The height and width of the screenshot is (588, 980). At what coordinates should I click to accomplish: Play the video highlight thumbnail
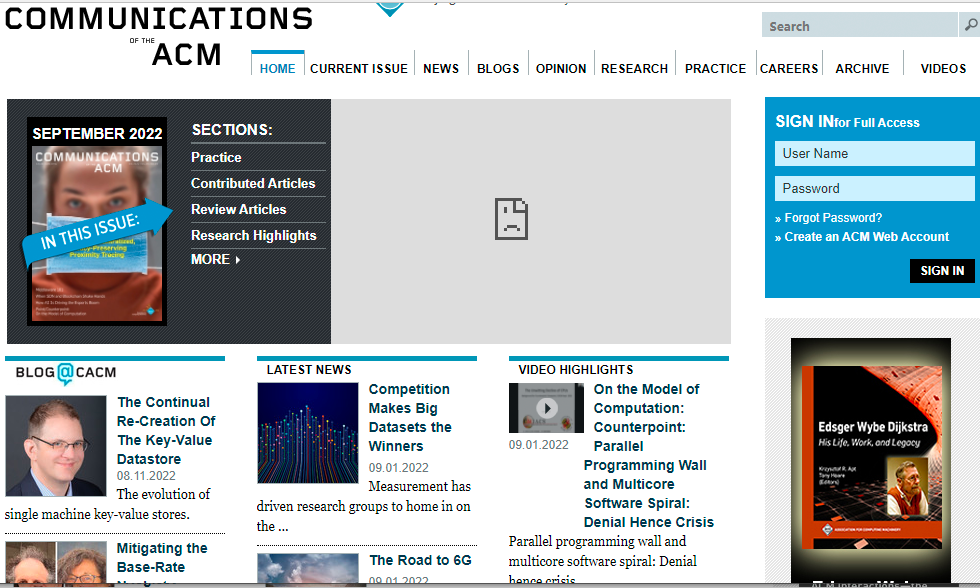tap(546, 408)
